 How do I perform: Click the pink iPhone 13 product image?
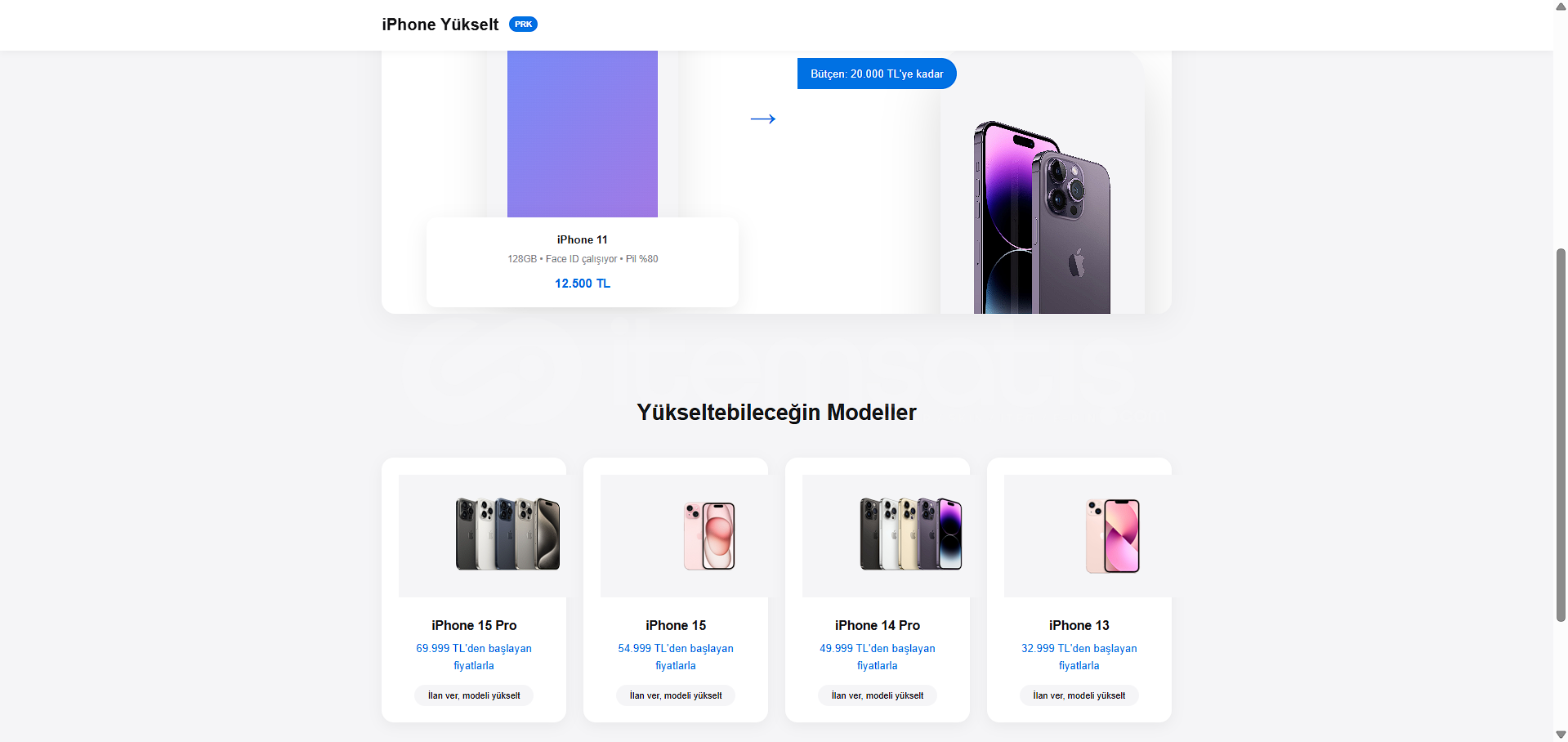coord(1112,536)
